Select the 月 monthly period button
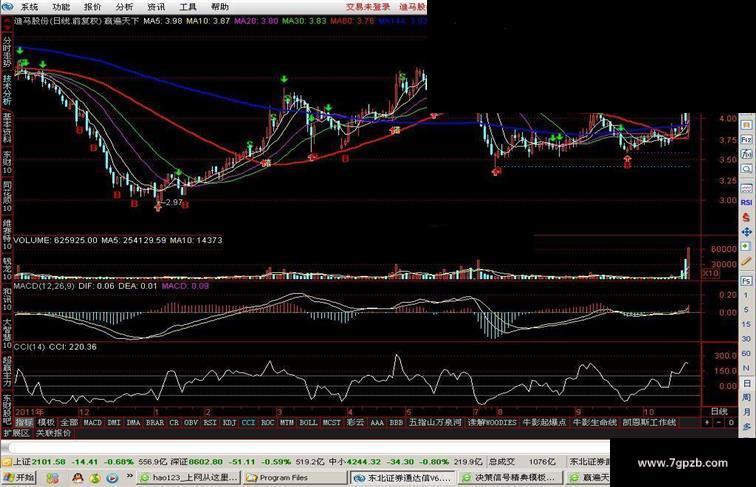The width and height of the screenshot is (756, 487). [746, 412]
